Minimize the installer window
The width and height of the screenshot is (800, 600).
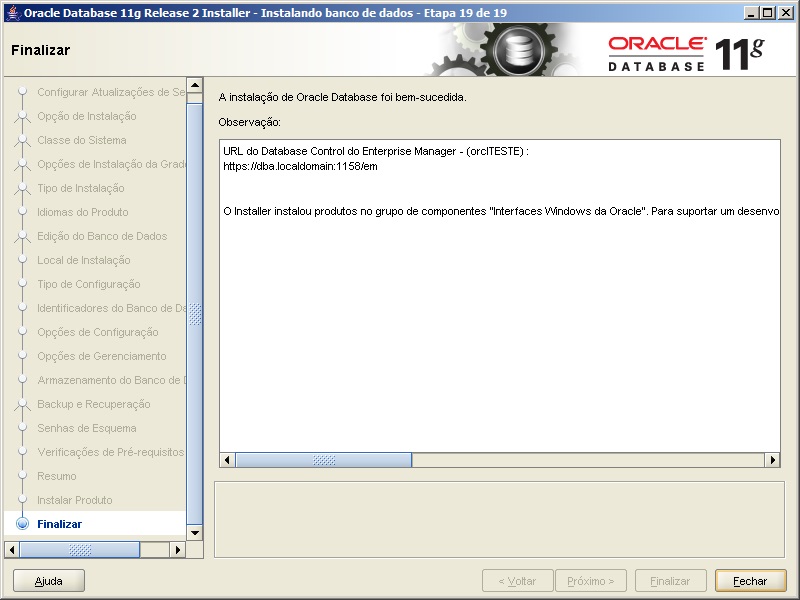750,13
